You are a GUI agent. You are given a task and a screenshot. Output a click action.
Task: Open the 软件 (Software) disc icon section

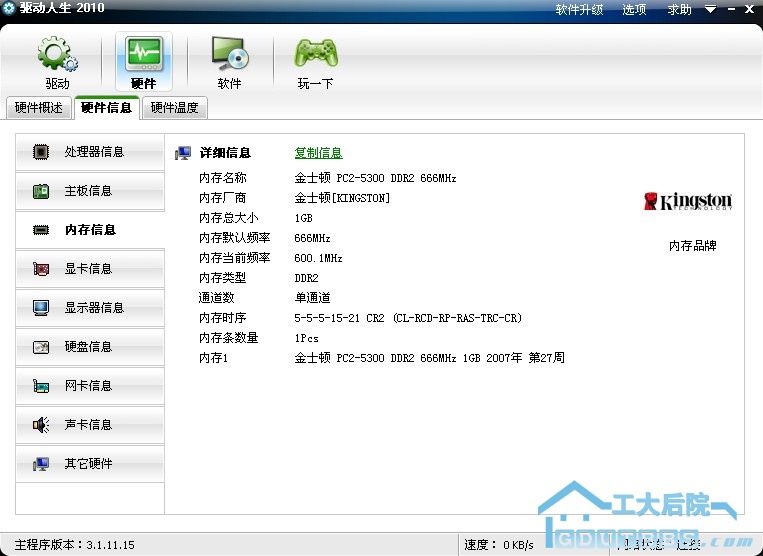pos(229,62)
